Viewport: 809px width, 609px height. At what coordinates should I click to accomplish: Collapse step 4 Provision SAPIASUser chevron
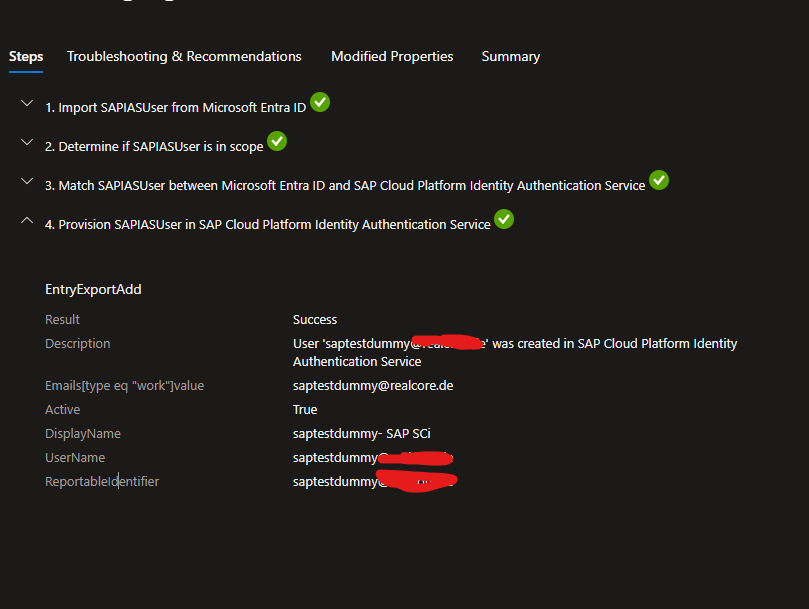click(27, 220)
